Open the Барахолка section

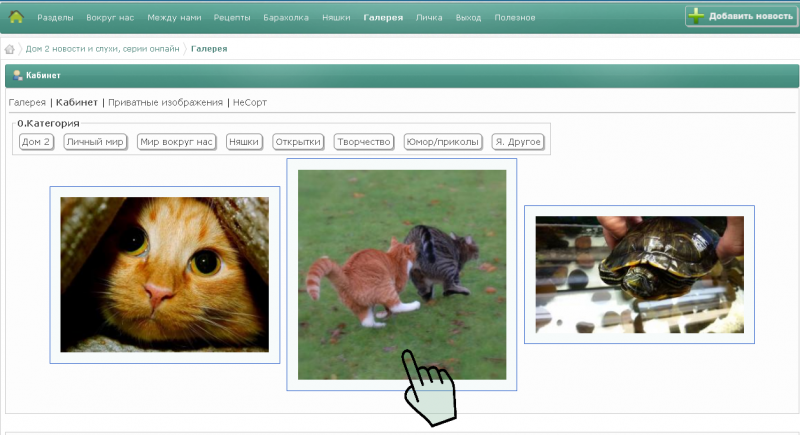pyautogui.click(x=286, y=17)
